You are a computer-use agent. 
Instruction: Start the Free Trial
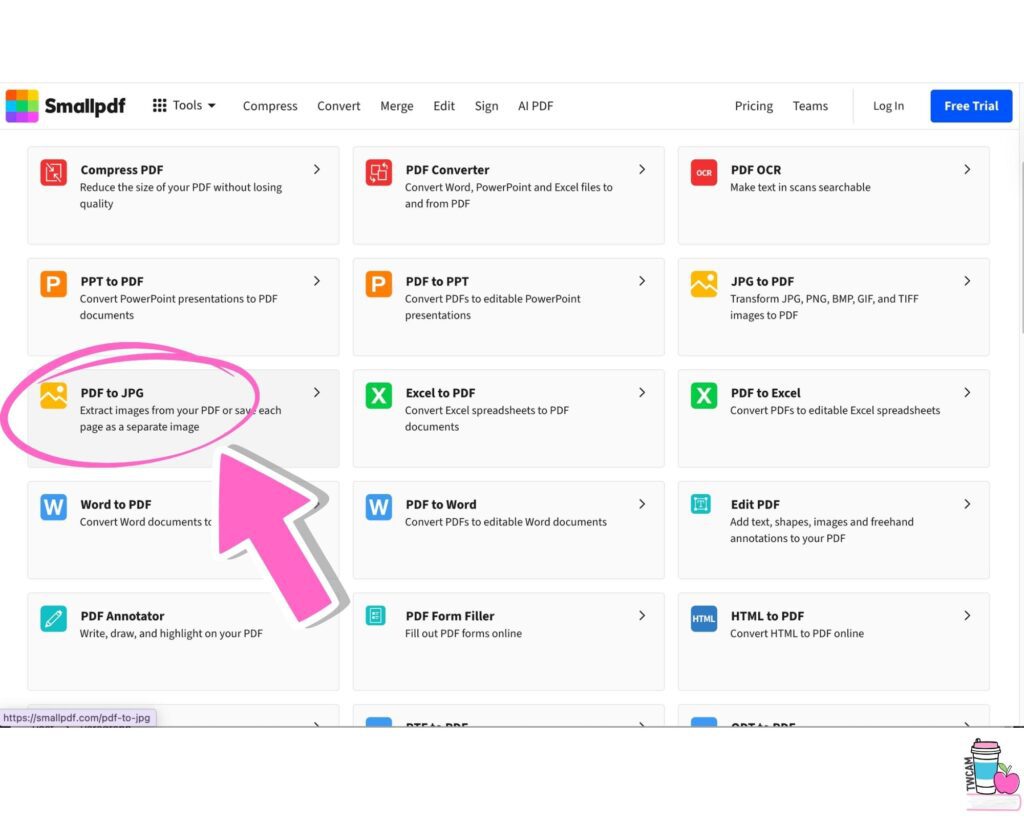pyautogui.click(x=971, y=106)
